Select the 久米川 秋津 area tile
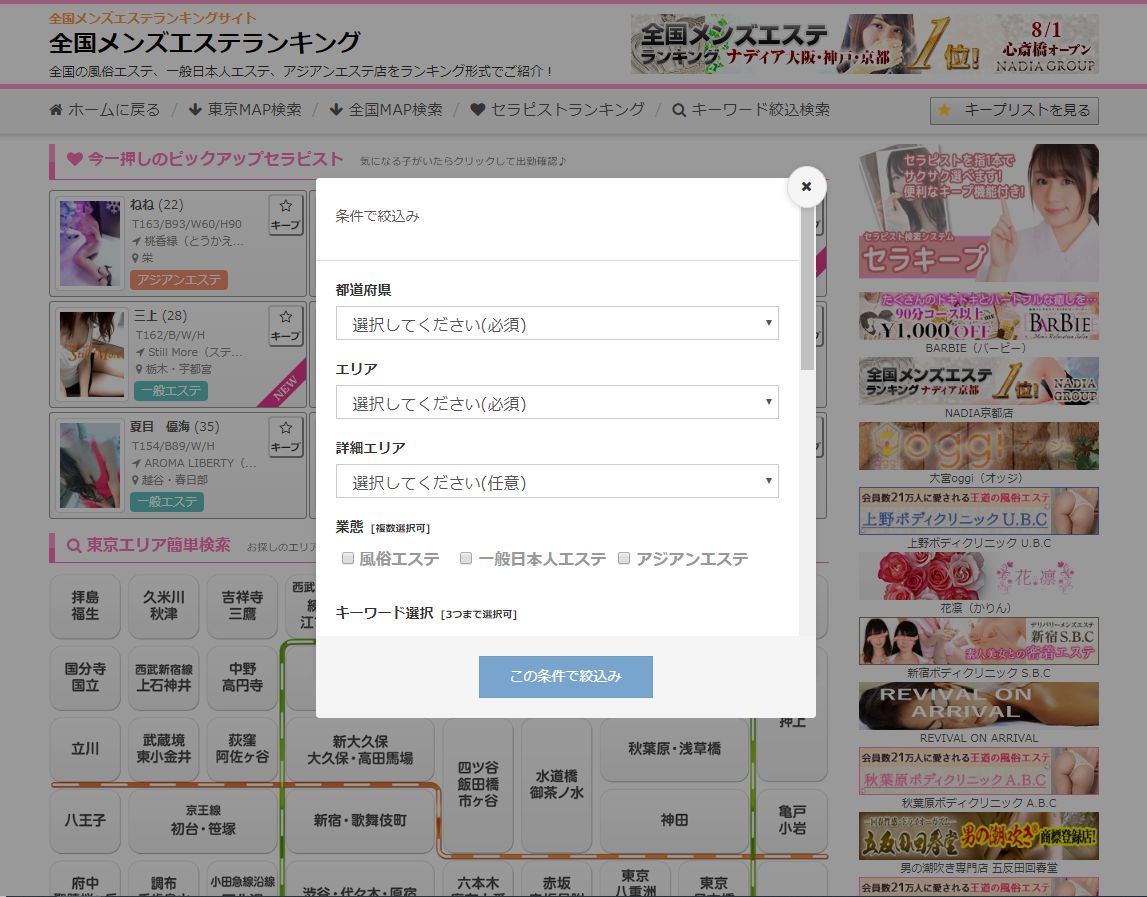The width and height of the screenshot is (1147, 897). coord(164,606)
